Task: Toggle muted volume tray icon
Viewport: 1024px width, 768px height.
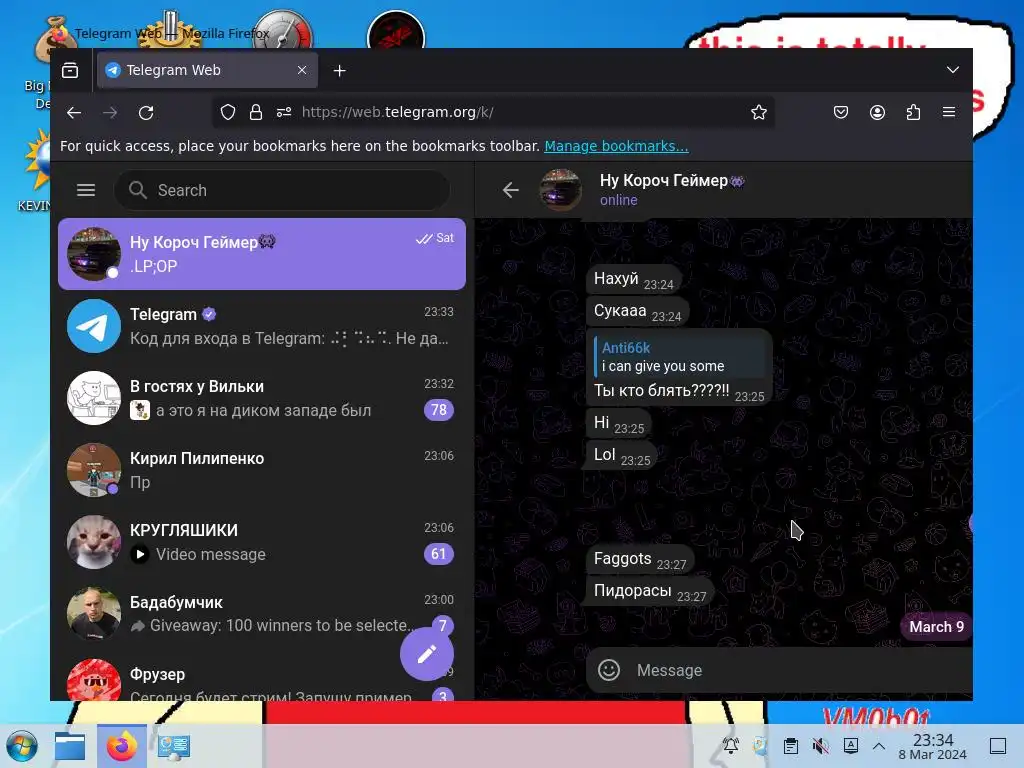Action: pyautogui.click(x=821, y=745)
